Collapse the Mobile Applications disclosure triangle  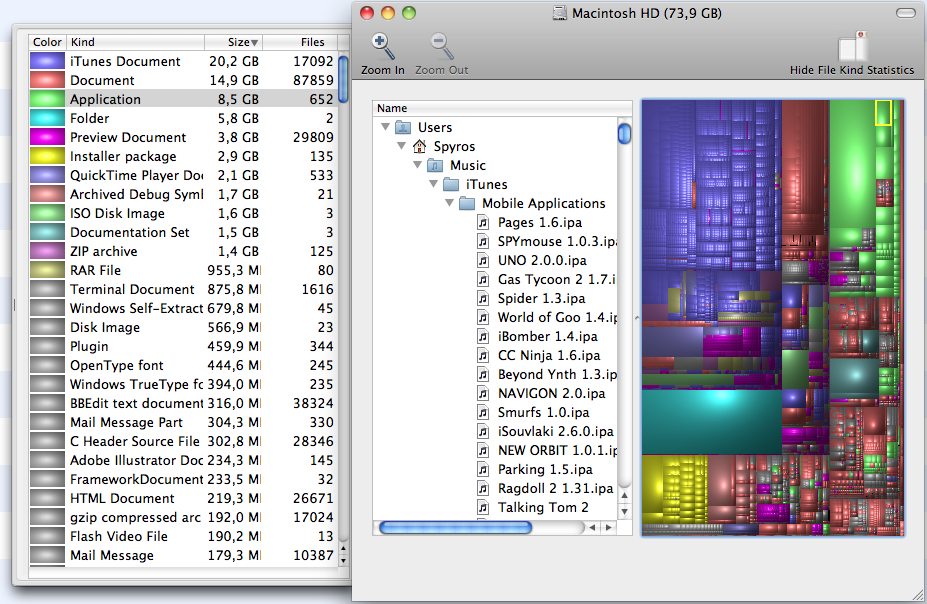[449, 203]
